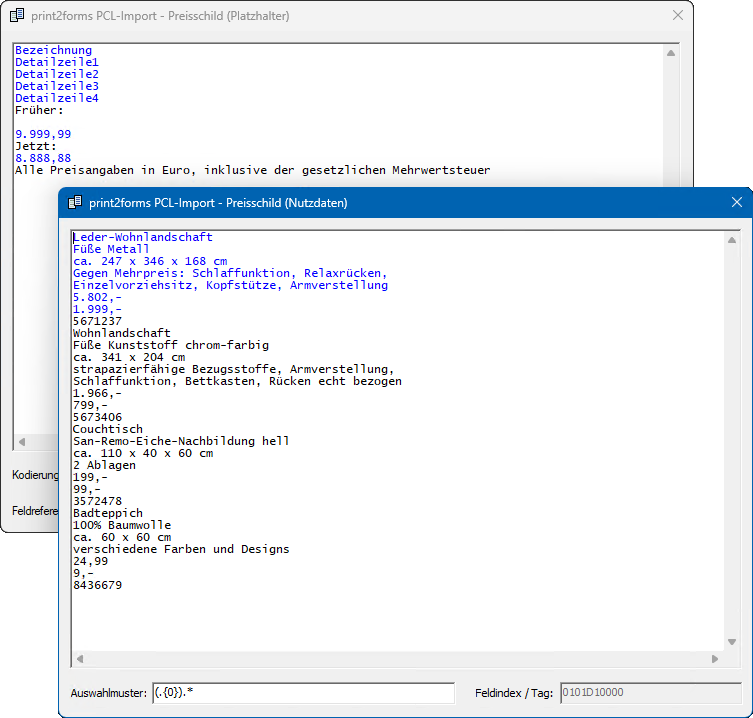Click the scroll-down arrow in the Nutzdaten text area

(732, 642)
